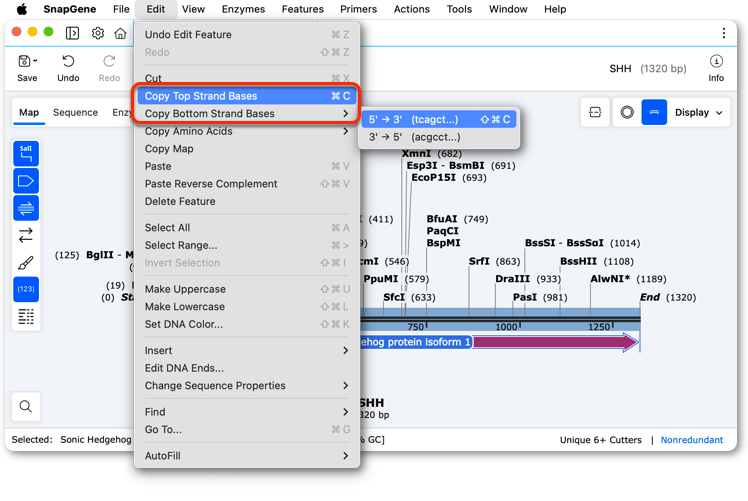The width and height of the screenshot is (748, 501).
Task: Open the Info panel icon
Action: [716, 68]
